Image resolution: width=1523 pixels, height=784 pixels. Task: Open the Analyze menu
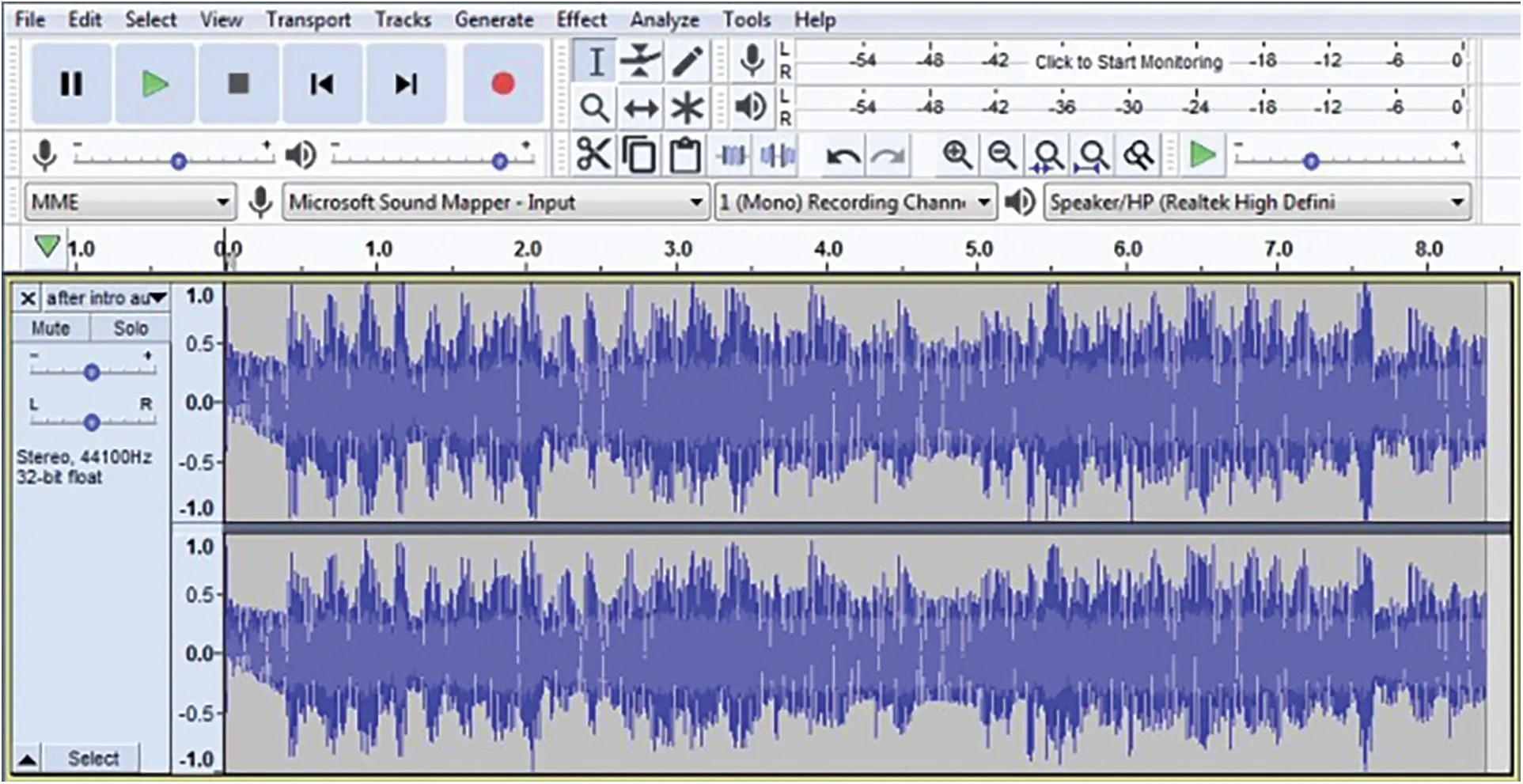[x=665, y=20]
